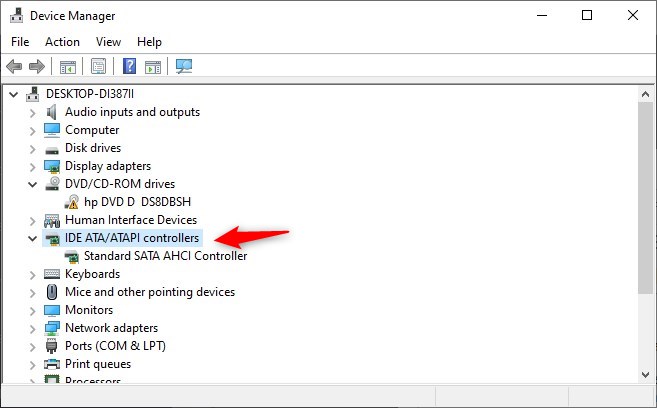Expand the Display adapters category
The image size is (657, 408).
point(33,166)
